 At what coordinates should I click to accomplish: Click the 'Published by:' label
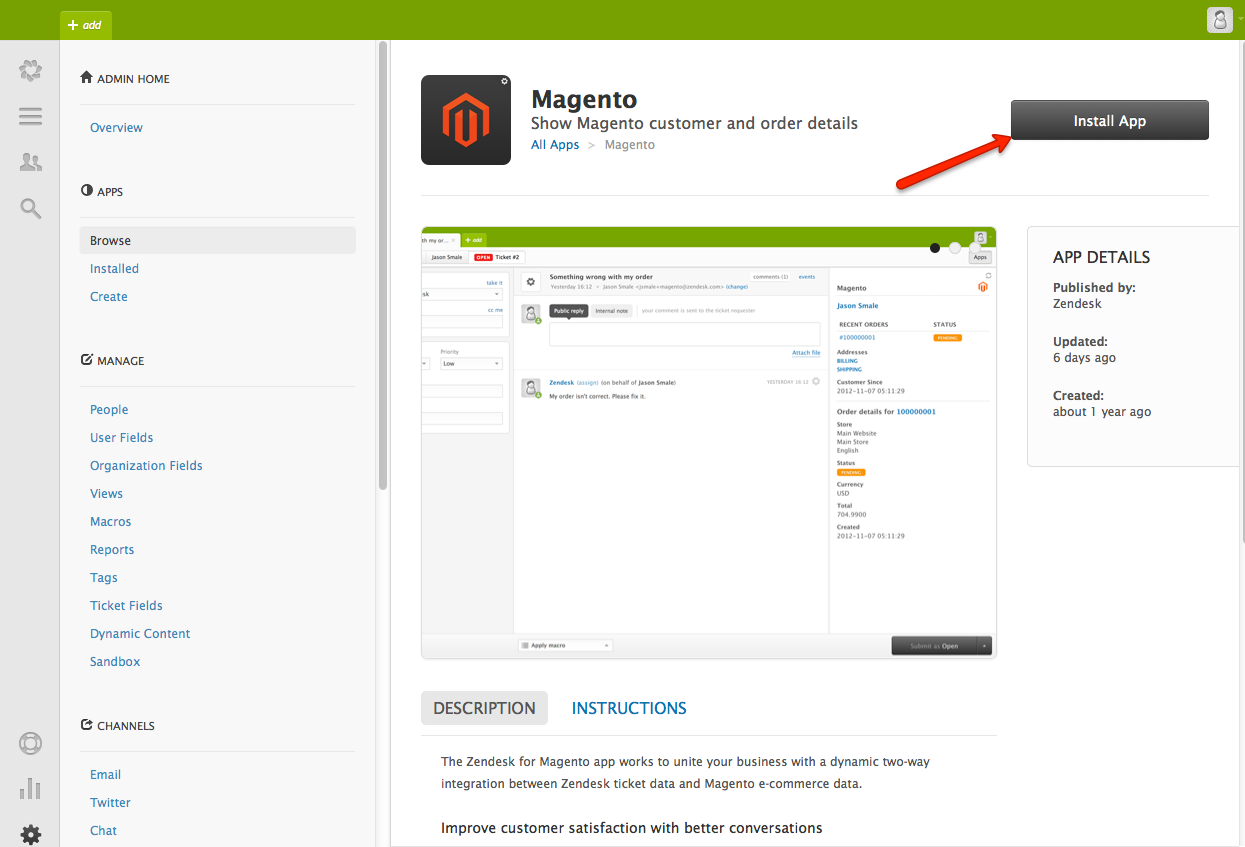click(1094, 288)
